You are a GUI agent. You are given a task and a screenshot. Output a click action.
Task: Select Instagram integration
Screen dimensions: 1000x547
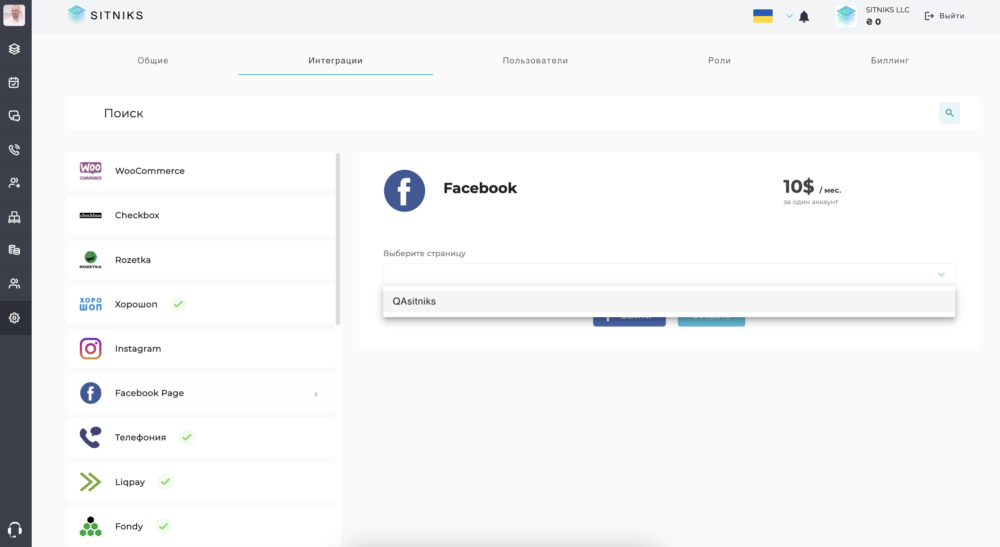point(202,349)
